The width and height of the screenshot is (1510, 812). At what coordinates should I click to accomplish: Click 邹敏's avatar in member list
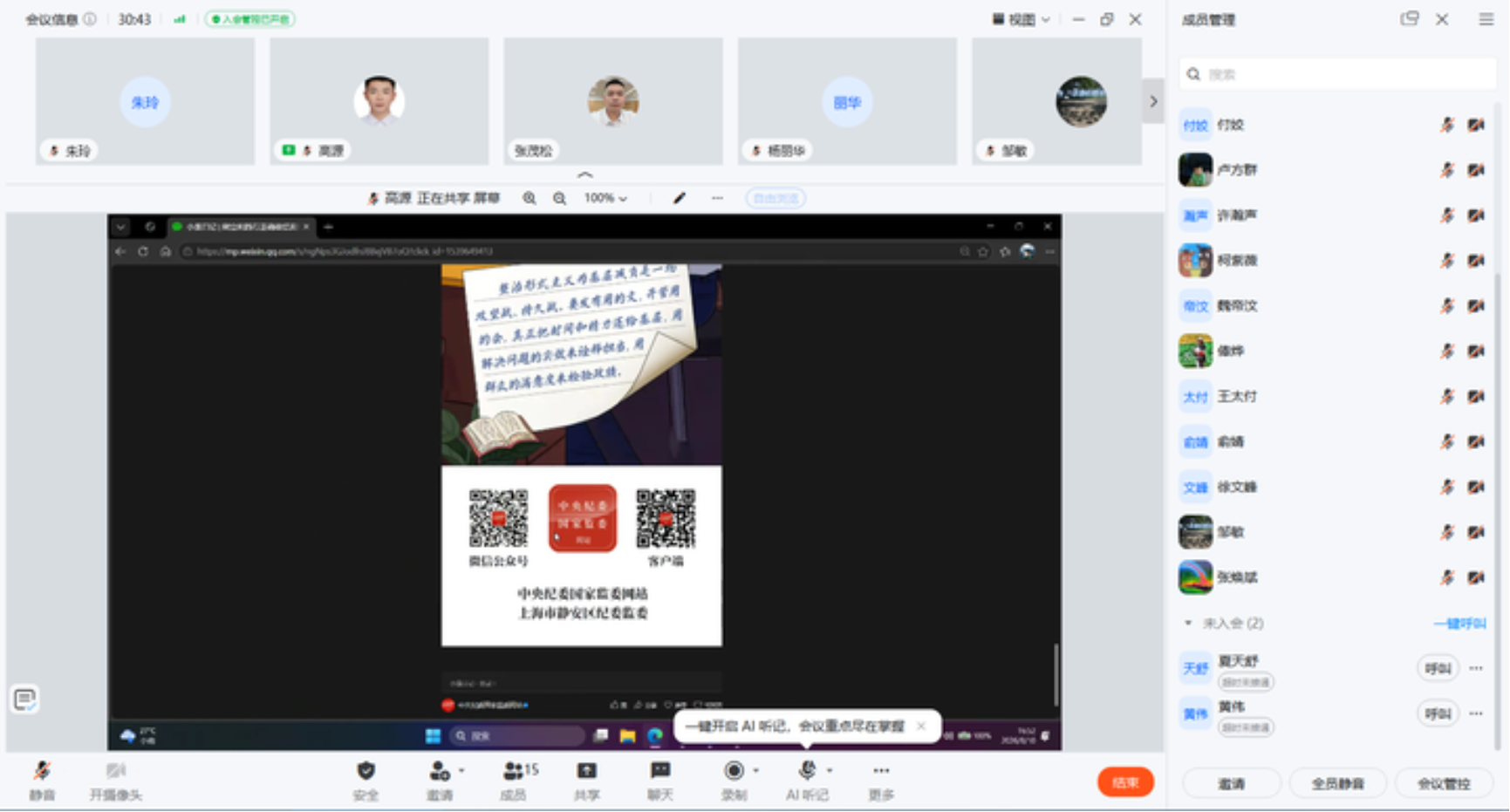click(x=1195, y=532)
